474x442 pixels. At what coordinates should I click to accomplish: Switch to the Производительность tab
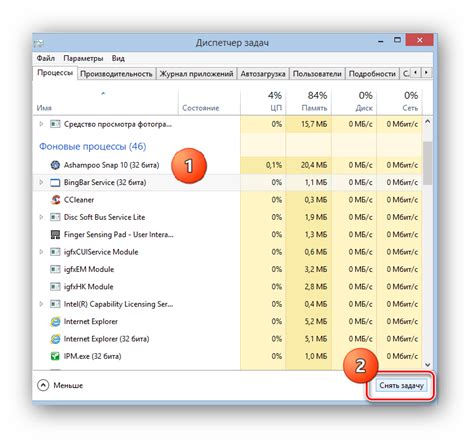(x=116, y=74)
